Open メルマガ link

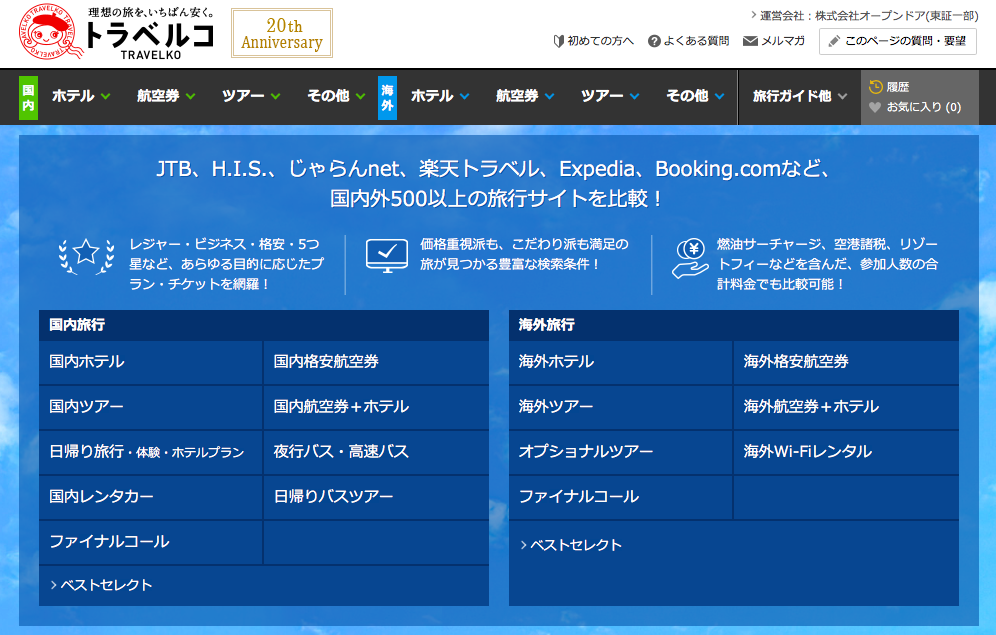point(783,41)
